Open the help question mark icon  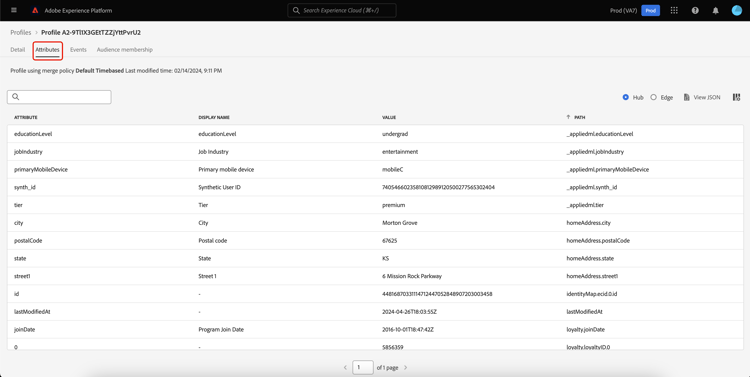tap(695, 10)
